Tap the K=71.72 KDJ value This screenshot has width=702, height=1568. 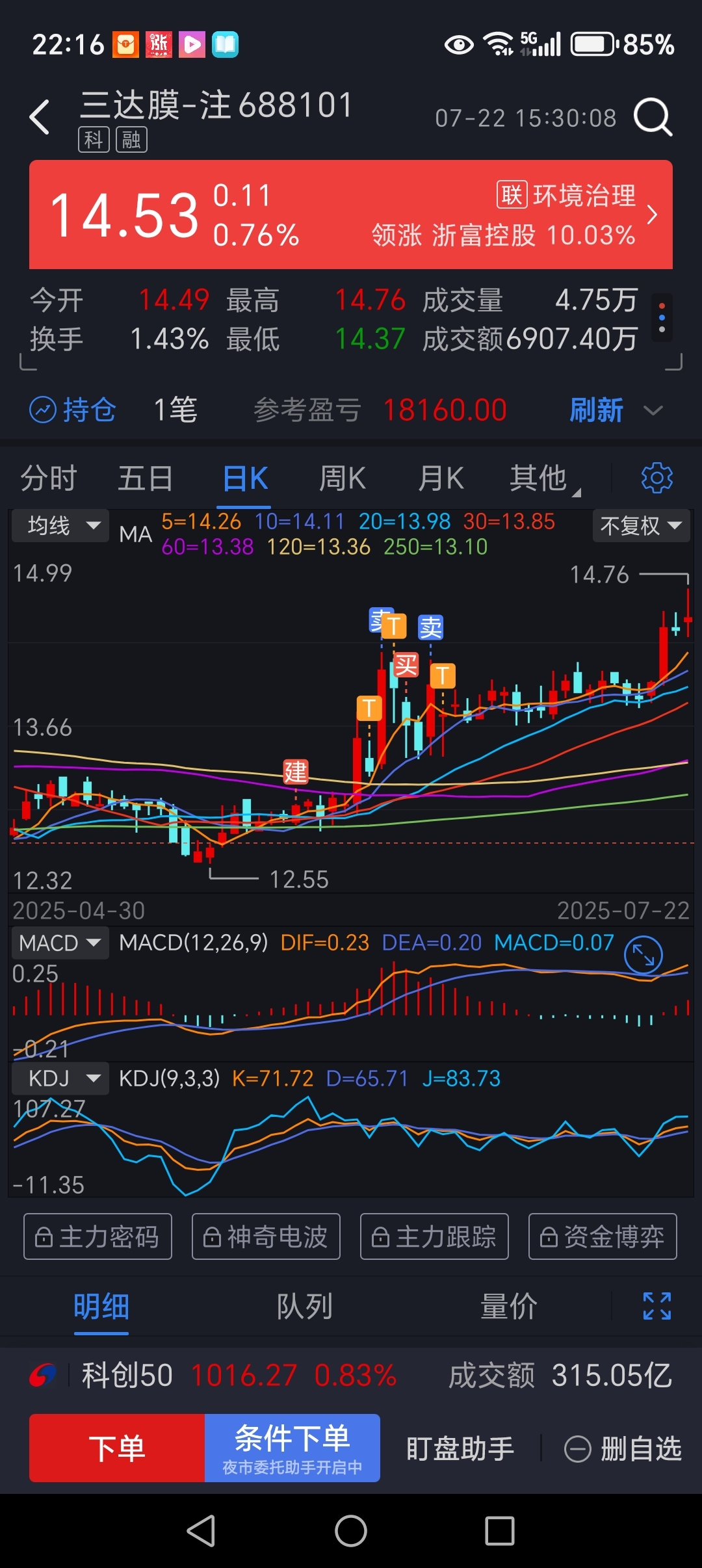[x=272, y=1079]
